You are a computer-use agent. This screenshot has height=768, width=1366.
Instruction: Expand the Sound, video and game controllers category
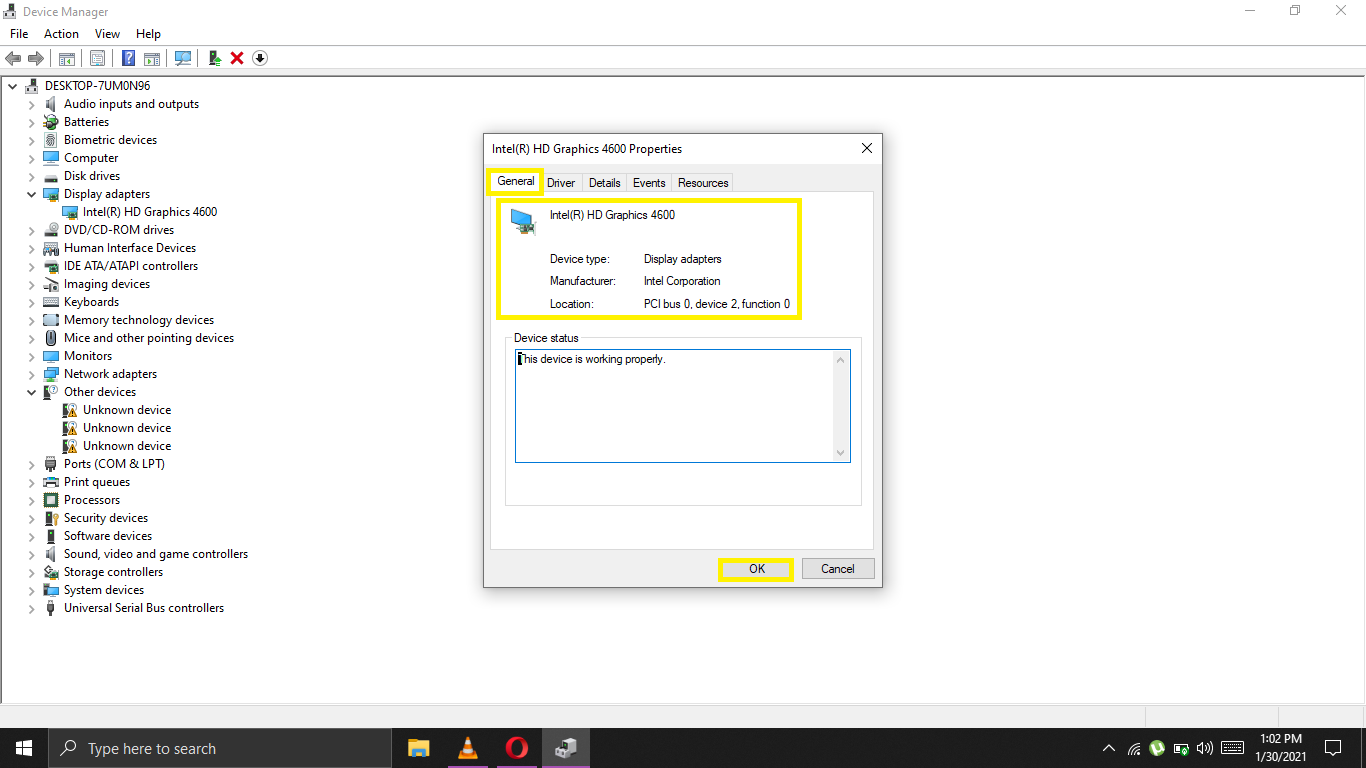pos(32,554)
